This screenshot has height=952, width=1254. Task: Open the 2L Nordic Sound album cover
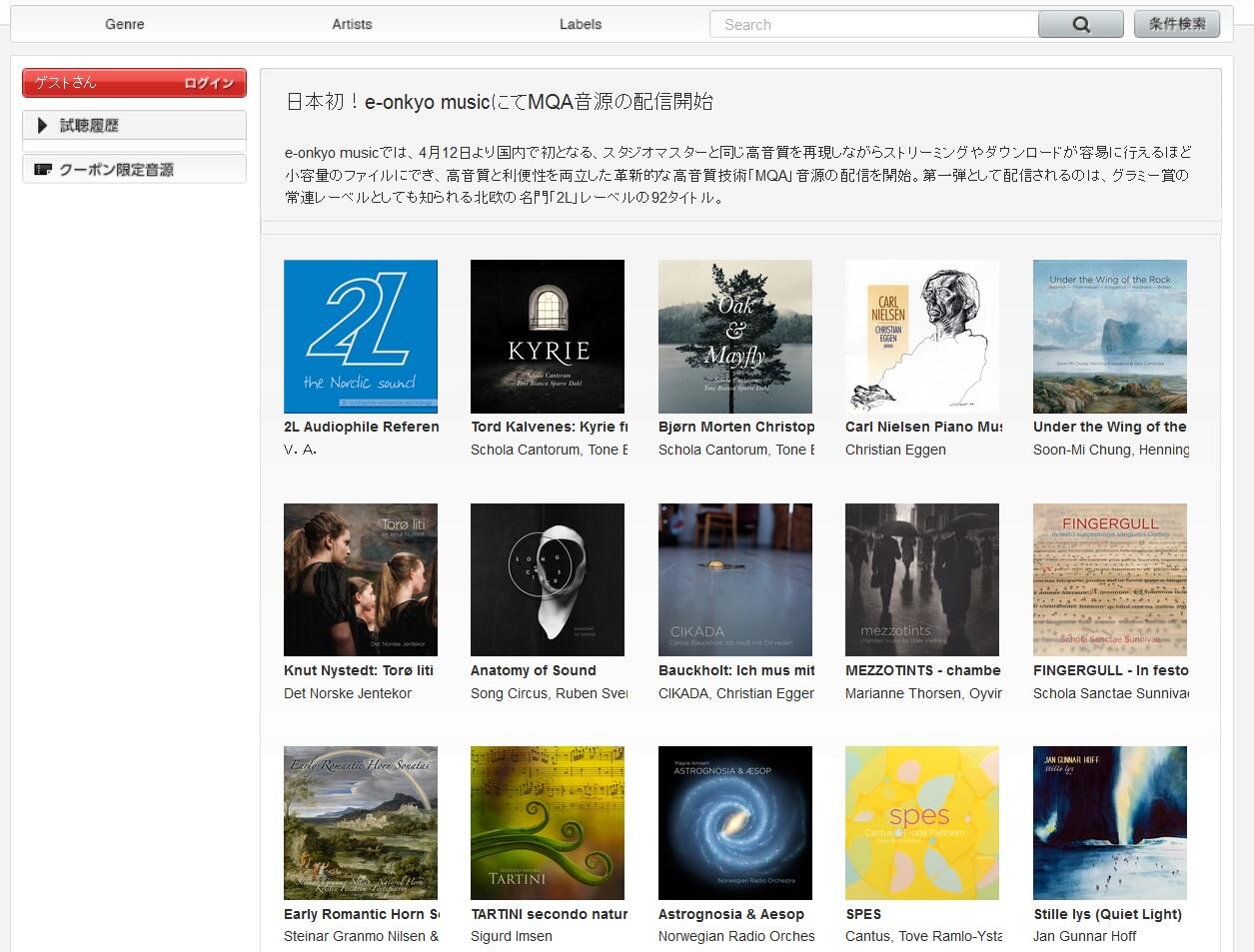(361, 337)
